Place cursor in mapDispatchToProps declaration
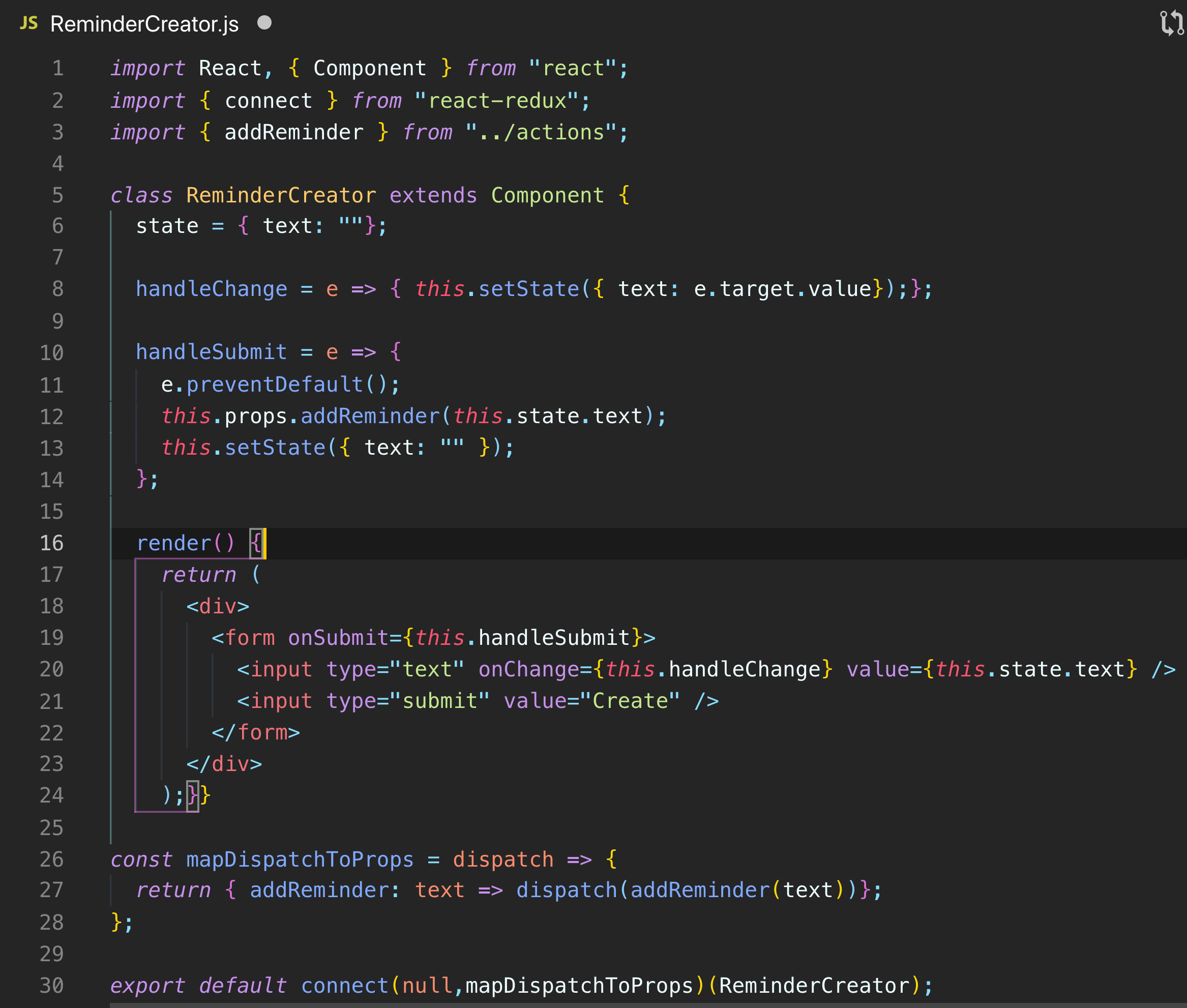Image resolution: width=1187 pixels, height=1008 pixels. point(299,859)
